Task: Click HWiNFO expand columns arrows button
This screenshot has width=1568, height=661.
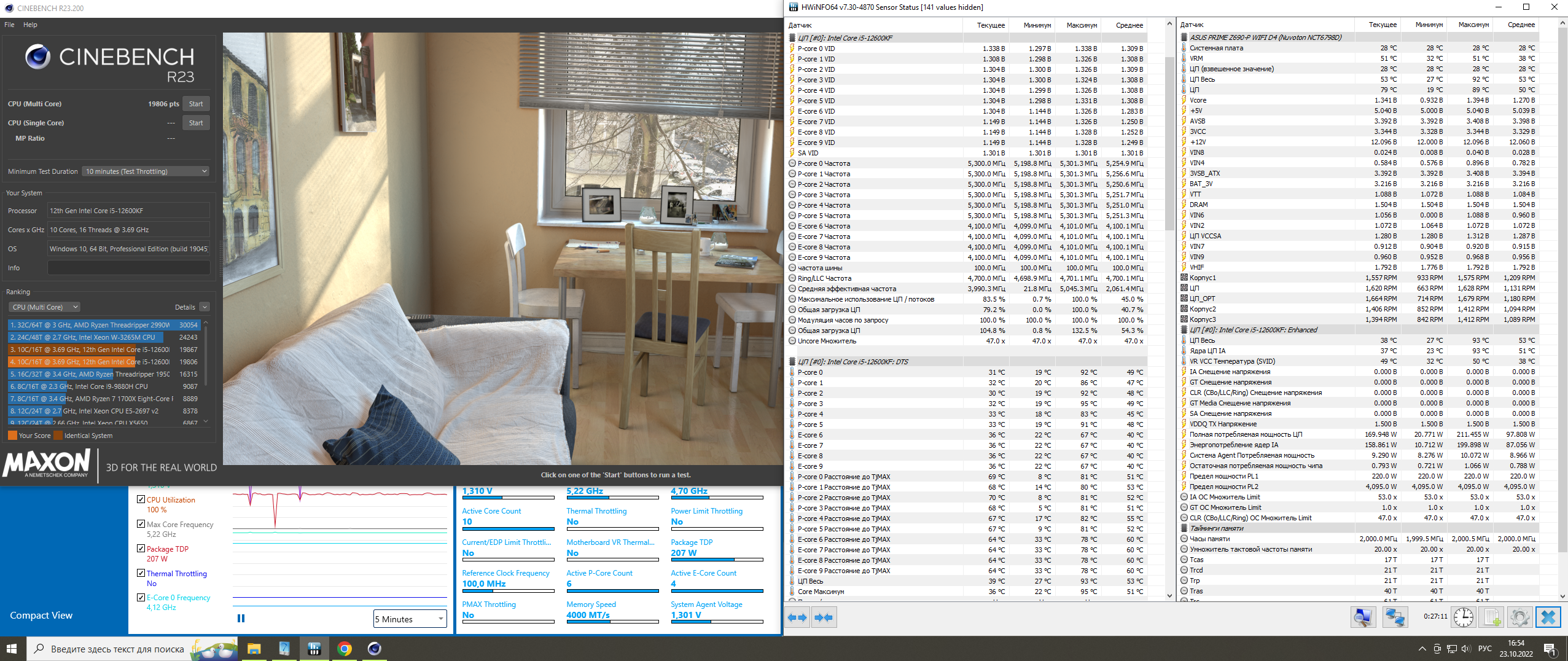Action: (797, 617)
